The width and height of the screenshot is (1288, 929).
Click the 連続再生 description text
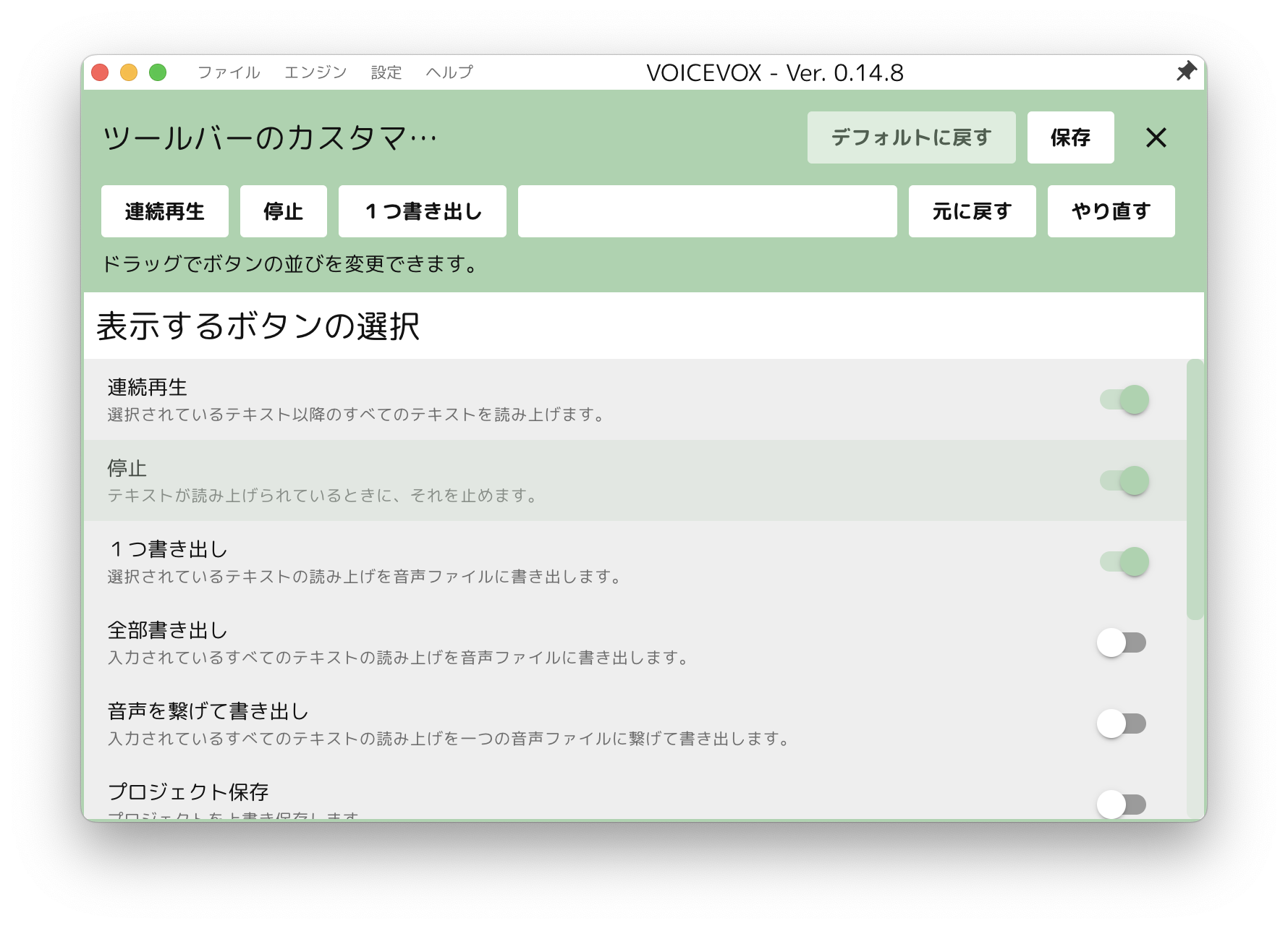point(356,415)
